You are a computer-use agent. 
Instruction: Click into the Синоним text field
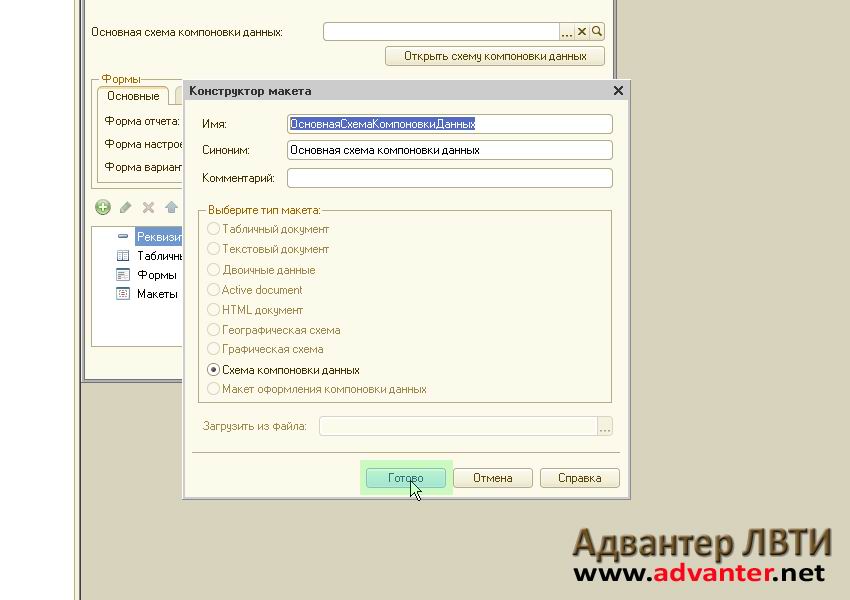coord(449,150)
